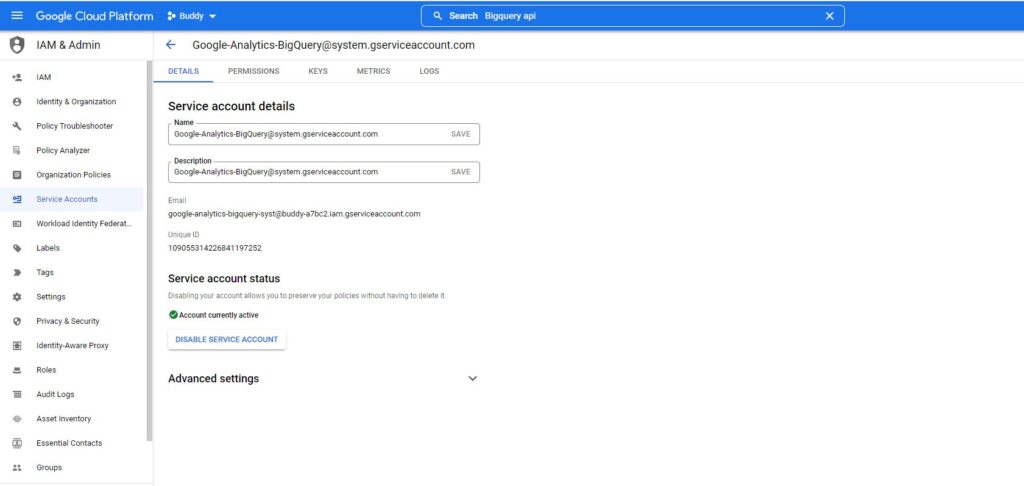Click the Audit Logs list icon
Image resolution: width=1024 pixels, height=486 pixels.
(x=18, y=395)
